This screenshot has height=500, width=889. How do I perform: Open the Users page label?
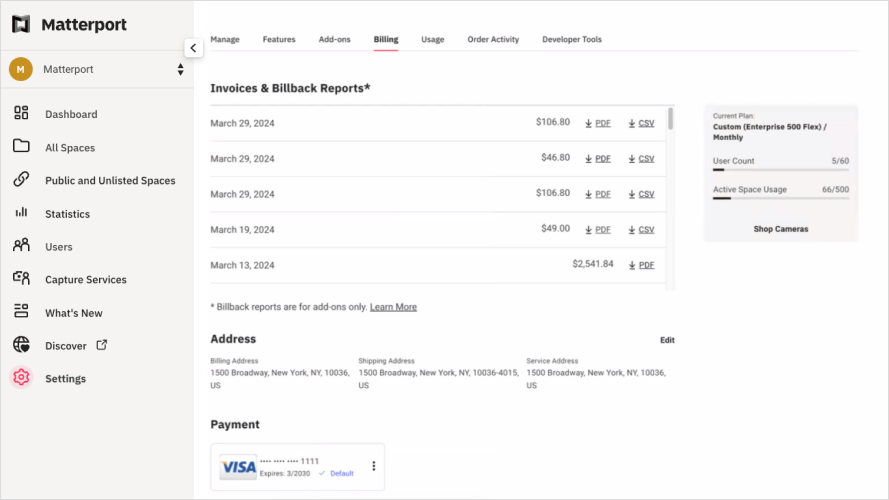tap(59, 247)
